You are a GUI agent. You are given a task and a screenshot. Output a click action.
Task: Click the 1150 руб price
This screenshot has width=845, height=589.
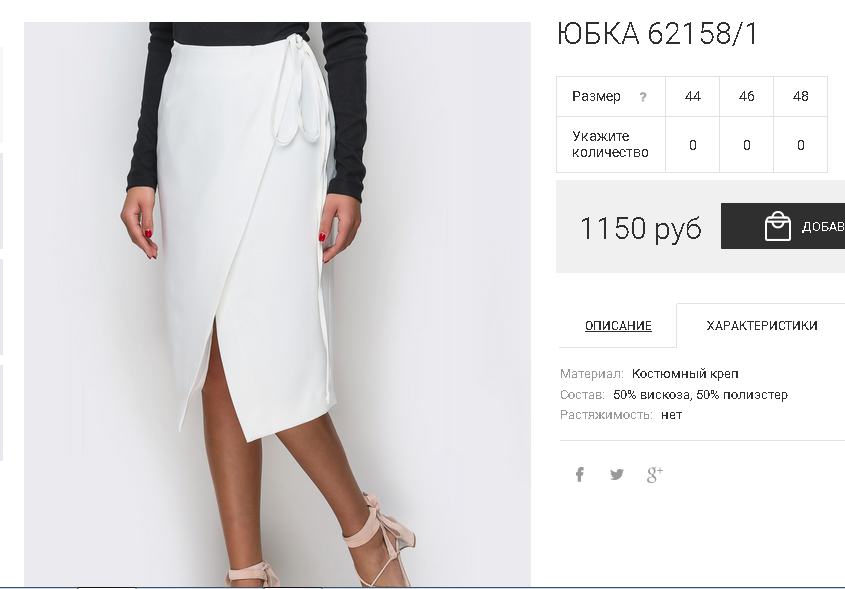641,228
